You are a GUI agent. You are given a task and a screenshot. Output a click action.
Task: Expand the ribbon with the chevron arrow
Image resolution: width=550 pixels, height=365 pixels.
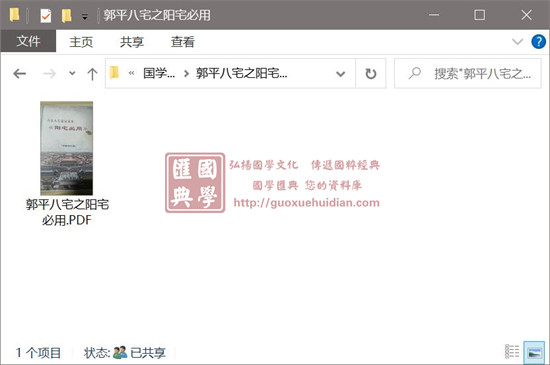pyautogui.click(x=517, y=42)
